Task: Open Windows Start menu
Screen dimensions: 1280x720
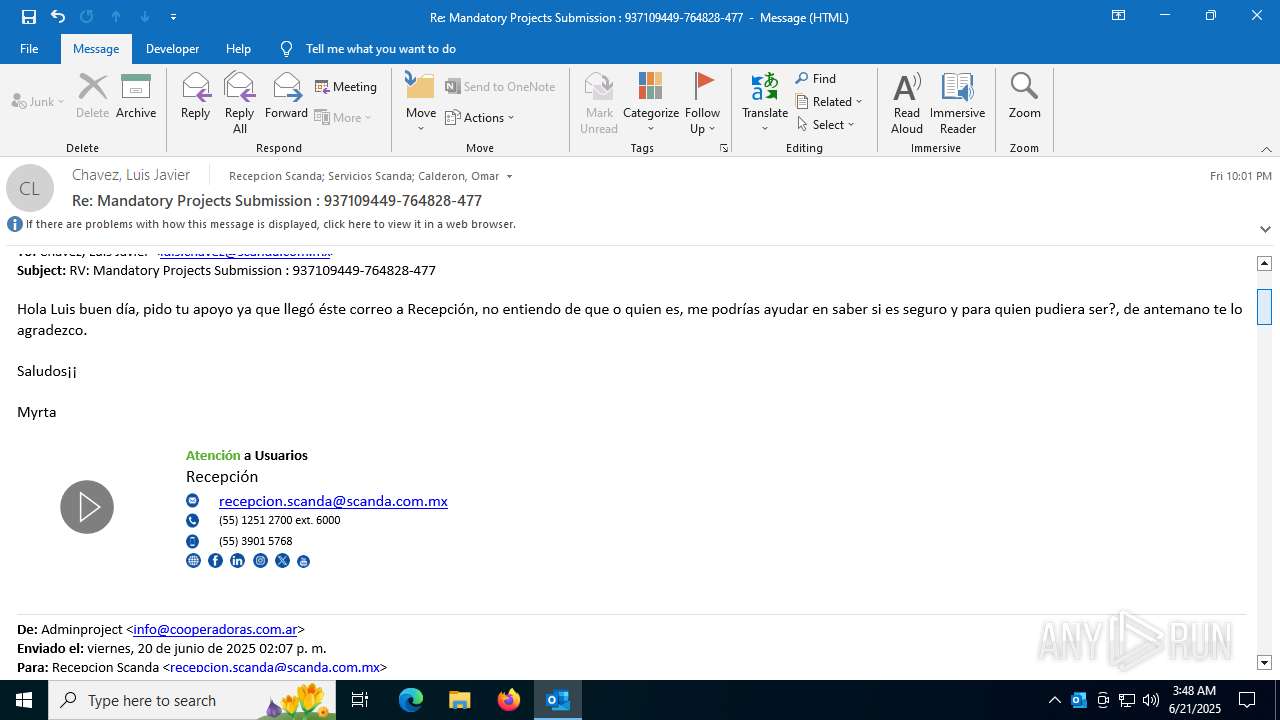Action: pos(24,700)
